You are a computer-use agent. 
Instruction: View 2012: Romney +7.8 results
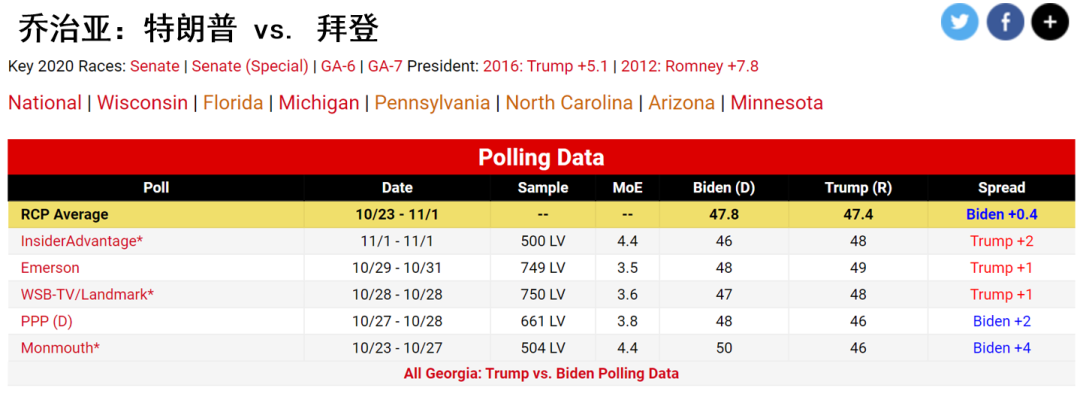click(689, 67)
